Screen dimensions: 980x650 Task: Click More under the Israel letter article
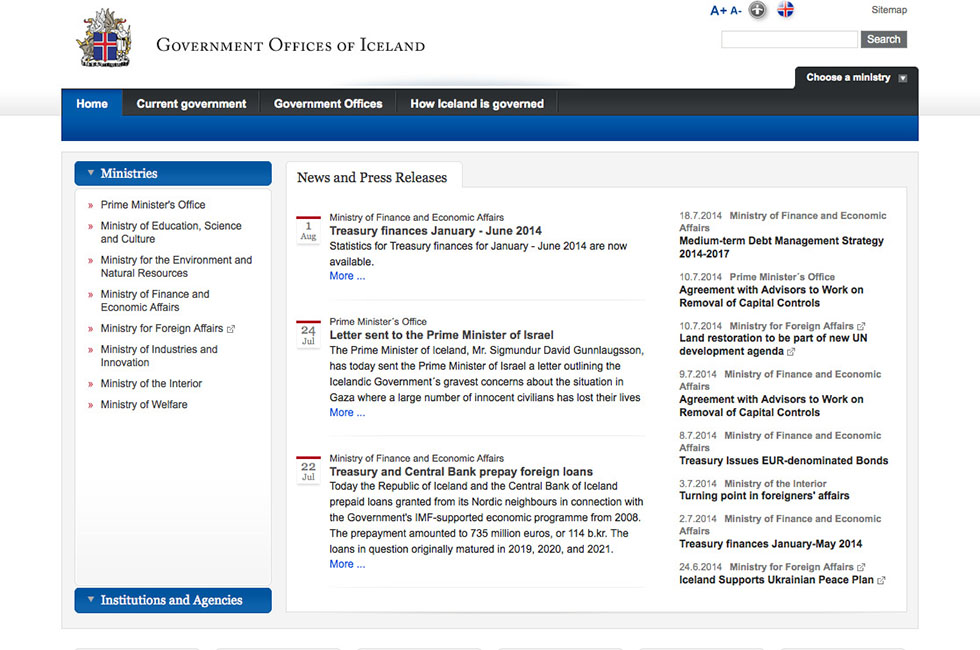[348, 412]
